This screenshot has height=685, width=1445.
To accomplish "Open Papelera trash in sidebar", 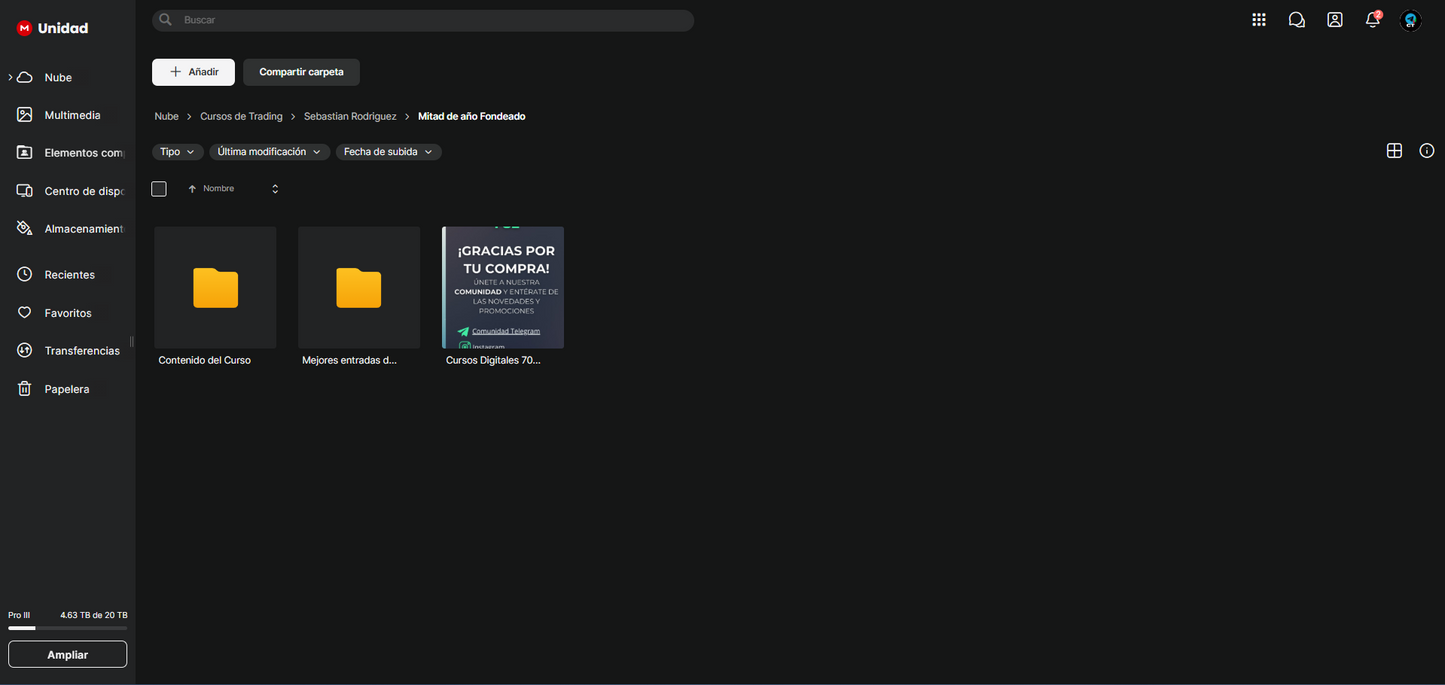I will 66,389.
